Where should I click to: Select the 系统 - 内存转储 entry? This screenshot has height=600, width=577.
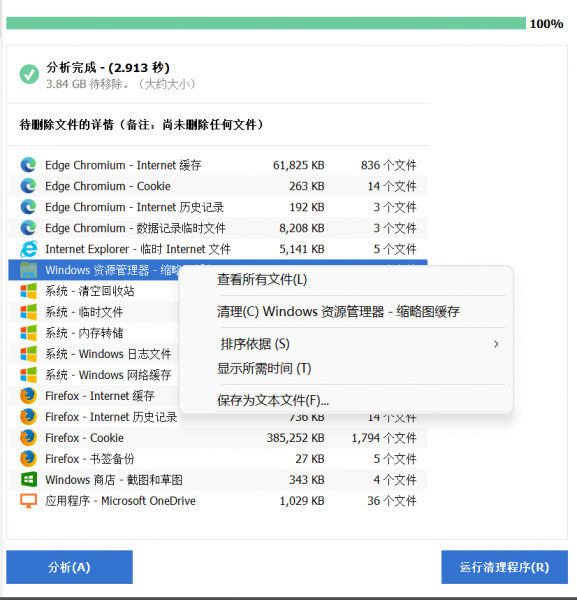[84, 333]
